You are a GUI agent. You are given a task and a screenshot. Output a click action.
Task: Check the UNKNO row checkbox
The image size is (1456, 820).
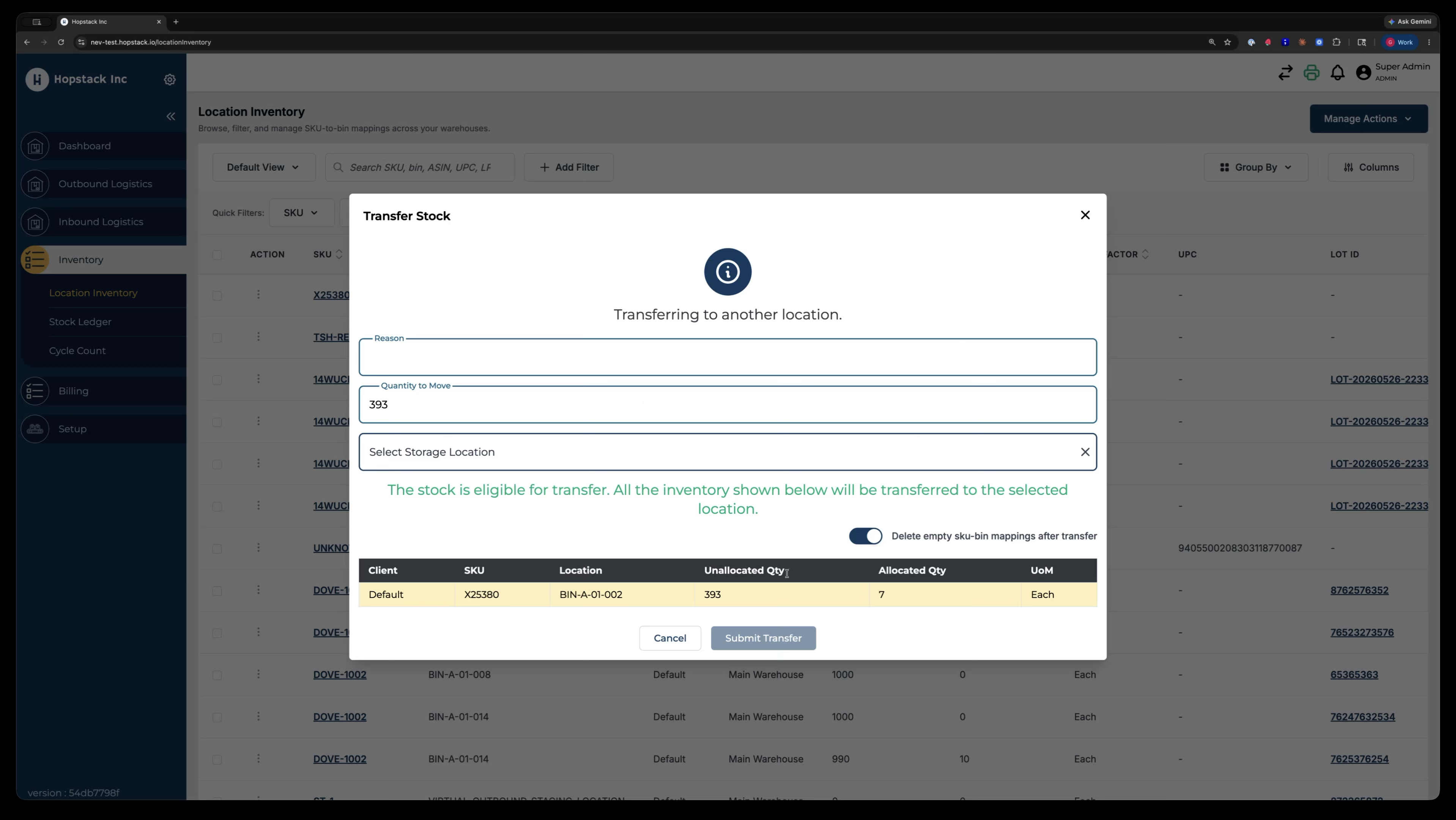pyautogui.click(x=217, y=549)
